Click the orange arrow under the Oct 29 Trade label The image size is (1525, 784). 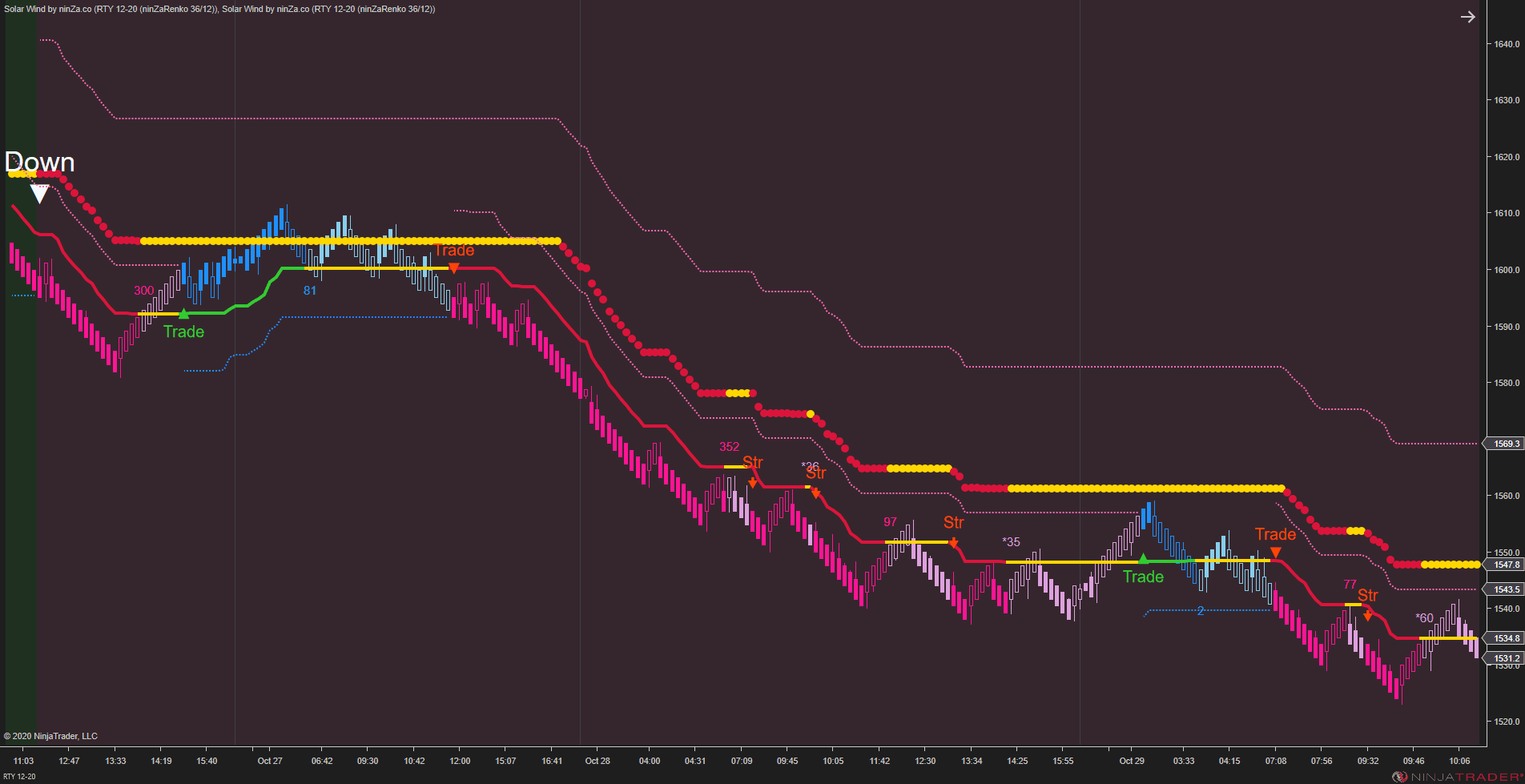pos(1276,553)
